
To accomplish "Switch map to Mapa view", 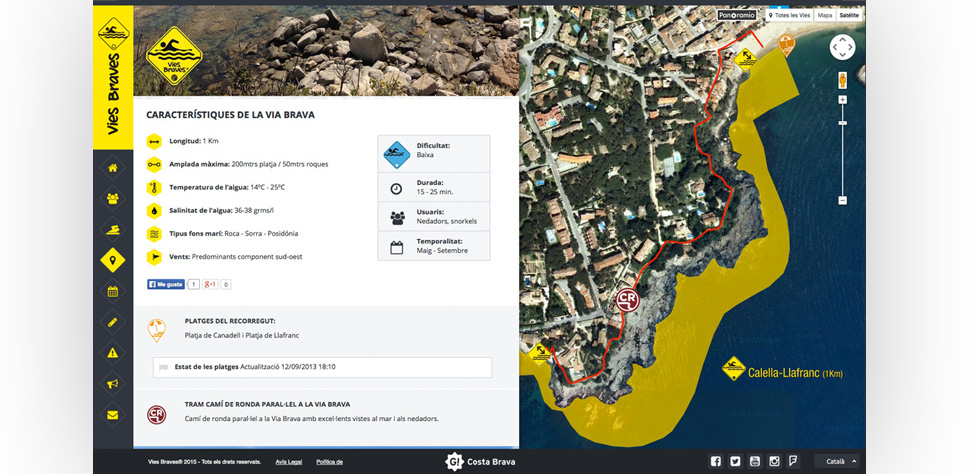I will click(824, 16).
